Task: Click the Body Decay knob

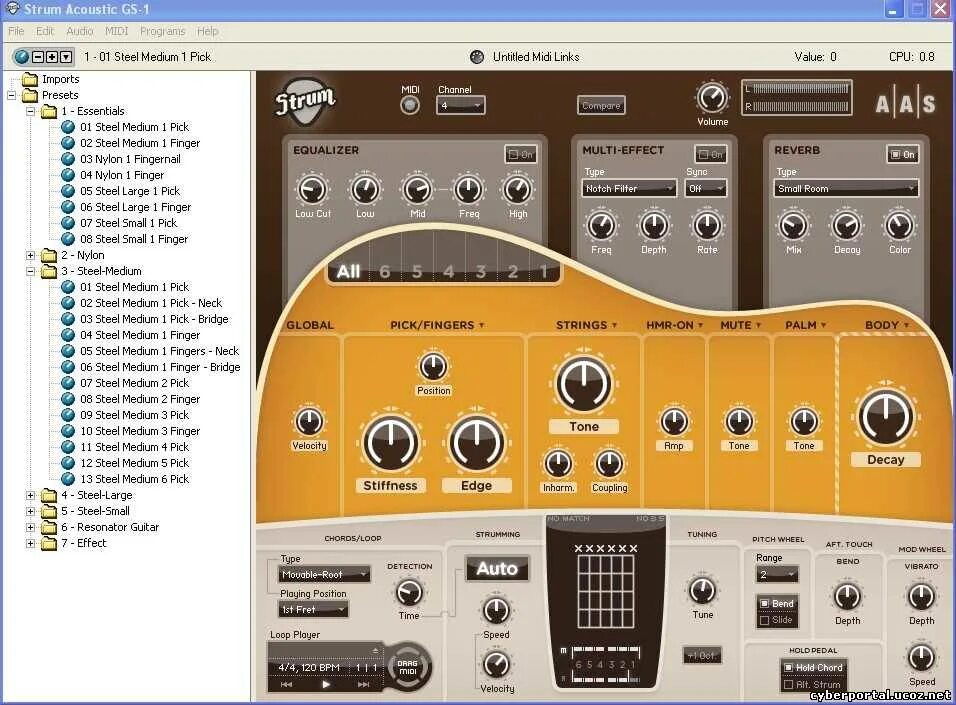Action: click(886, 417)
